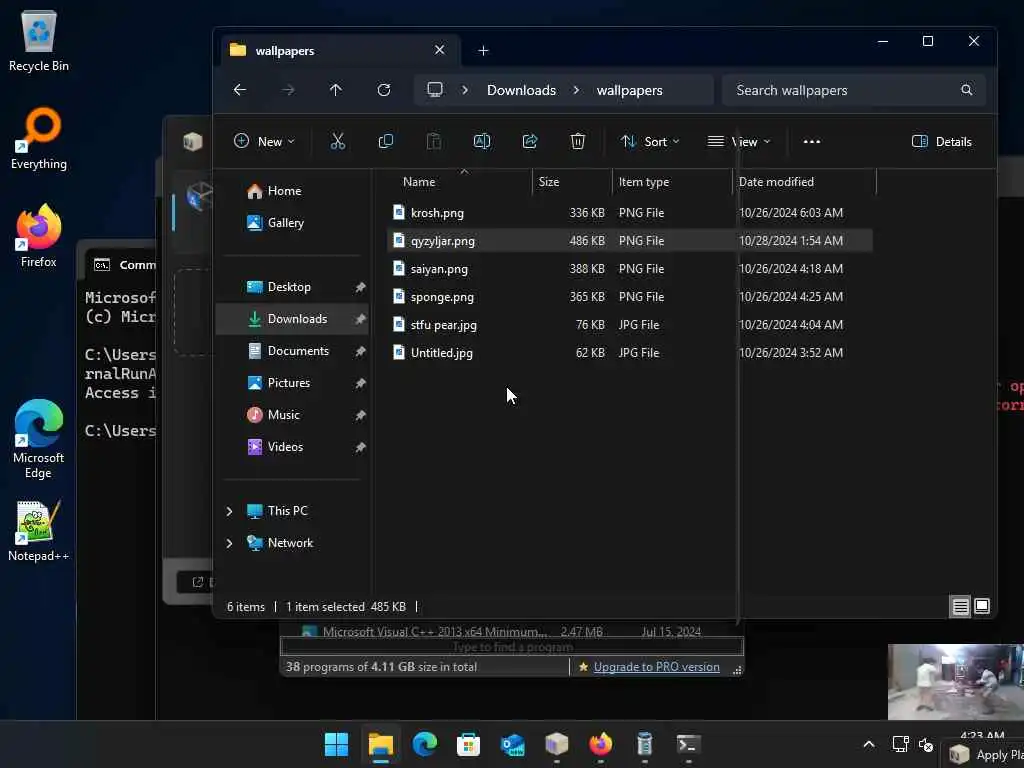1024x768 pixels.
Task: Click Firefox icon in the taskbar
Action: [x=601, y=744]
